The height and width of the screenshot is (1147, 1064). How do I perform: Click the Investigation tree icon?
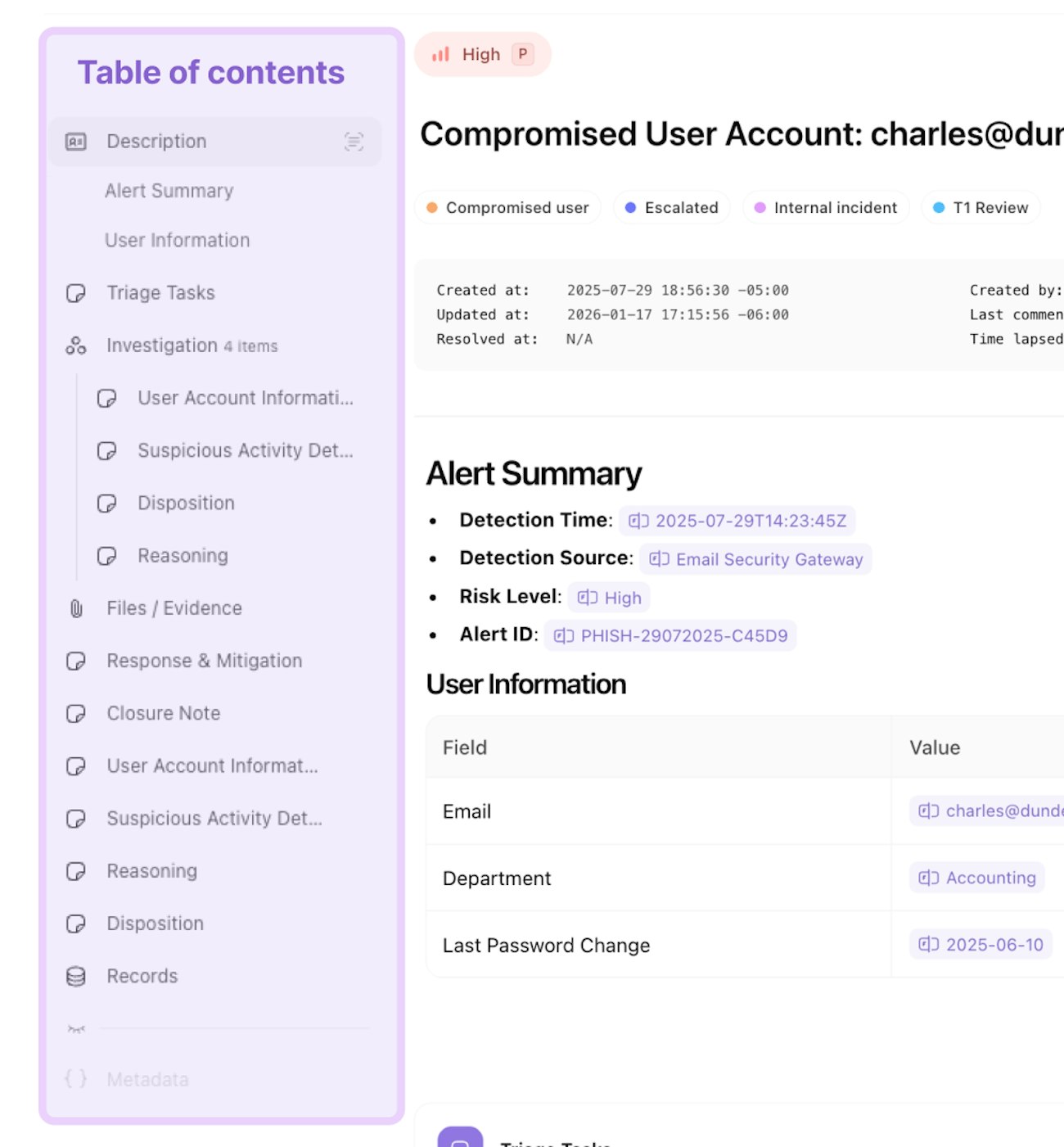pos(76,345)
